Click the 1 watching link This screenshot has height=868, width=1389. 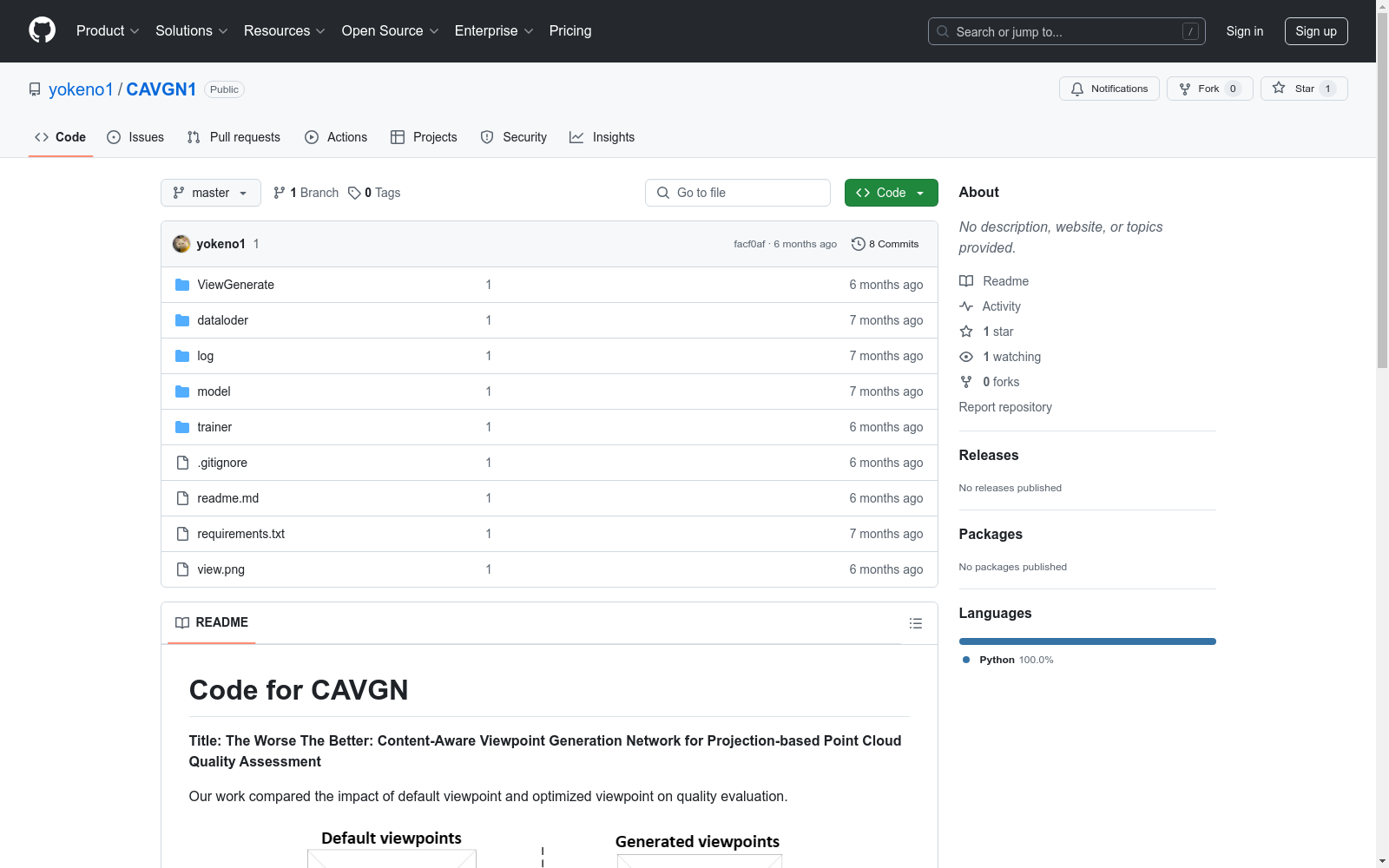[1011, 357]
